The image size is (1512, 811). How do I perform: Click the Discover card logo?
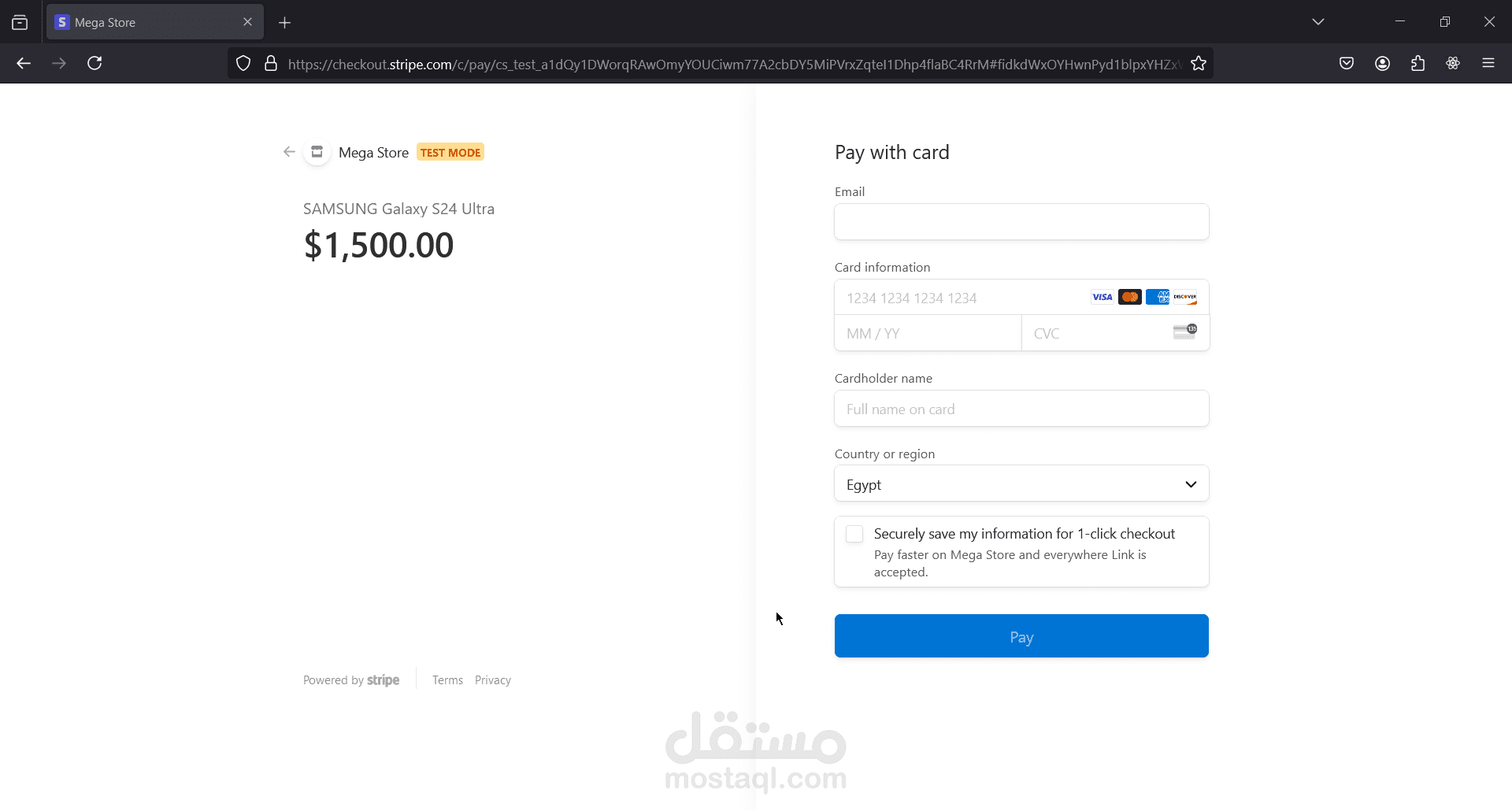[1185, 298]
